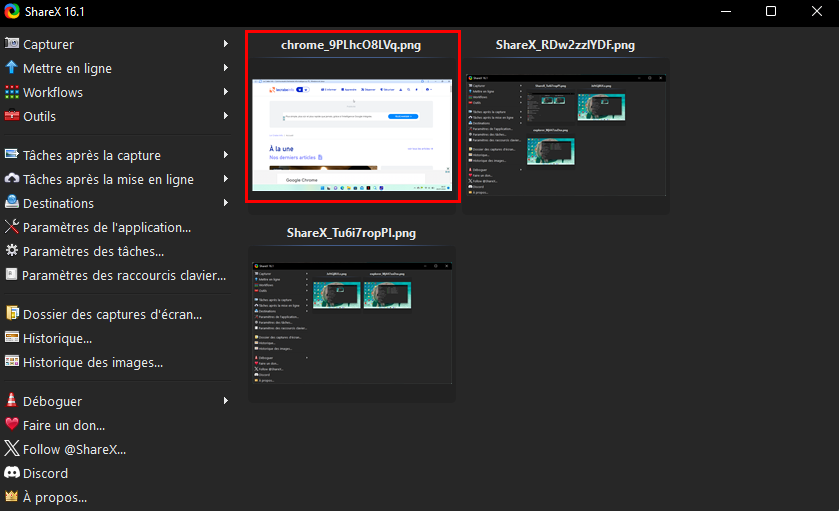Expand the Tâches après la capture arrow

[x=226, y=155]
